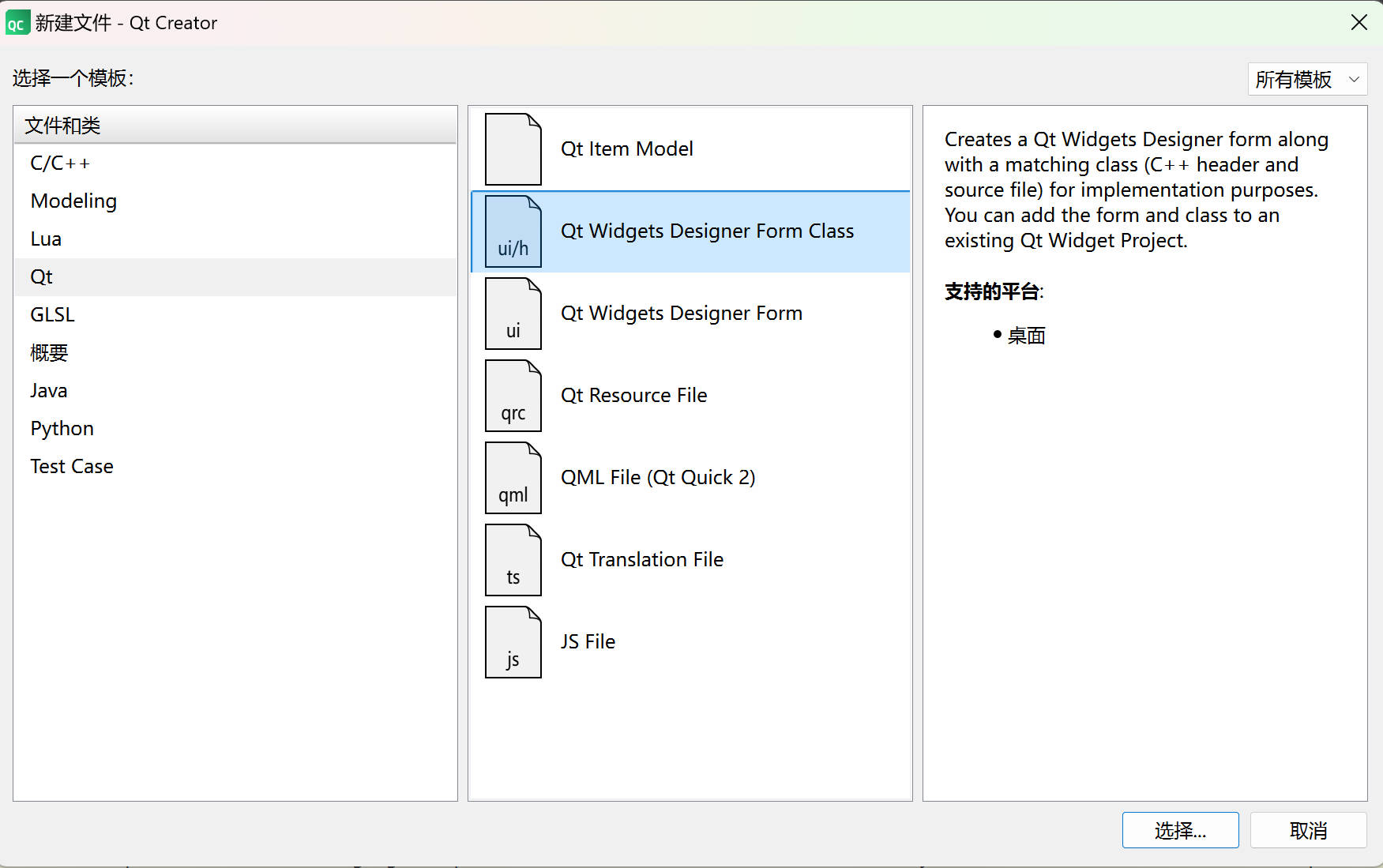Select the Qt category
The image size is (1383, 868).
235,277
